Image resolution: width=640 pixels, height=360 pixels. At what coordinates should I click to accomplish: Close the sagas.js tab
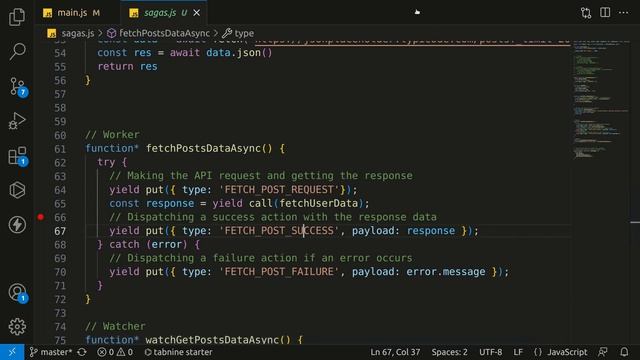[x=196, y=13]
